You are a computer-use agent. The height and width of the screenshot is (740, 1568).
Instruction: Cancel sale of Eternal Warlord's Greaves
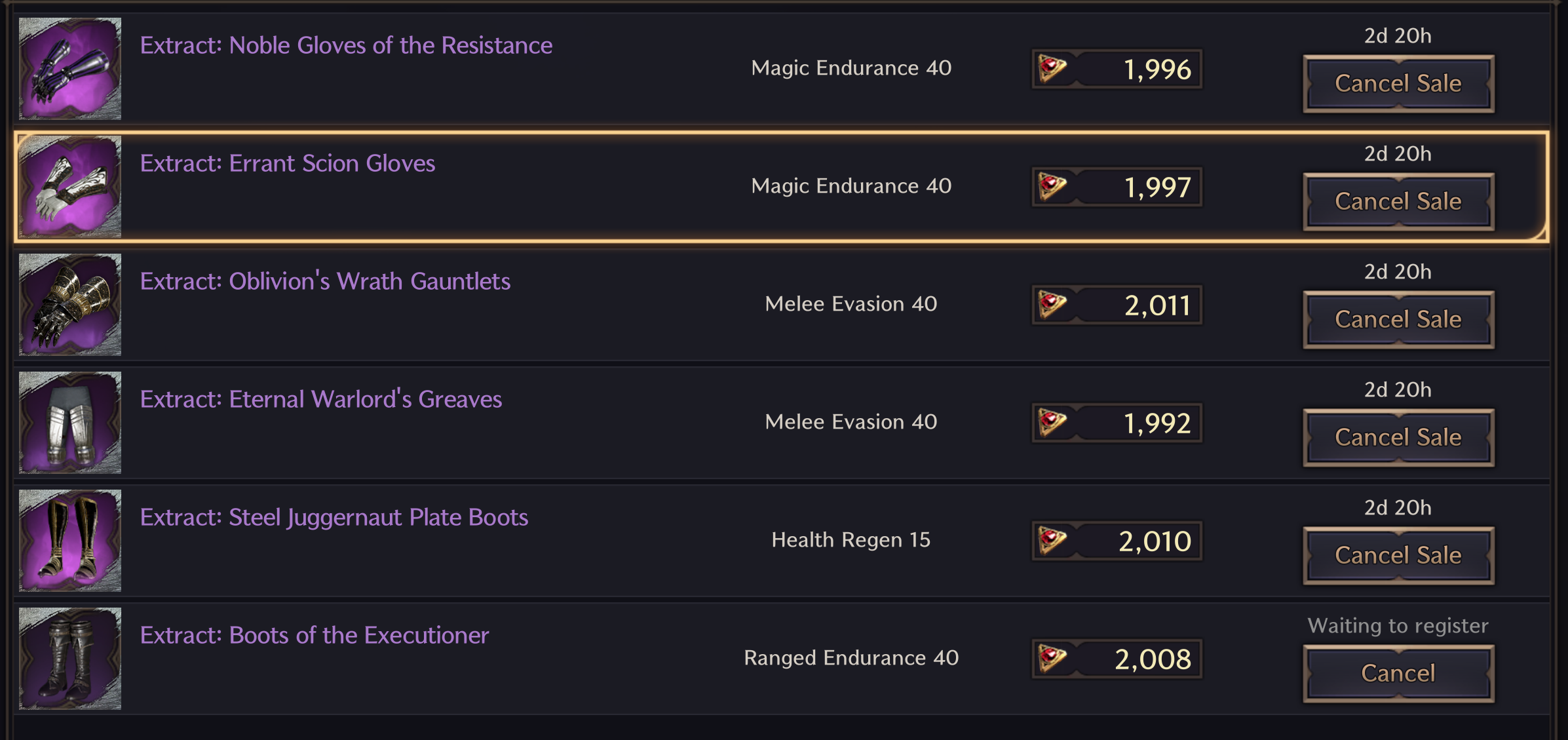tap(1398, 438)
